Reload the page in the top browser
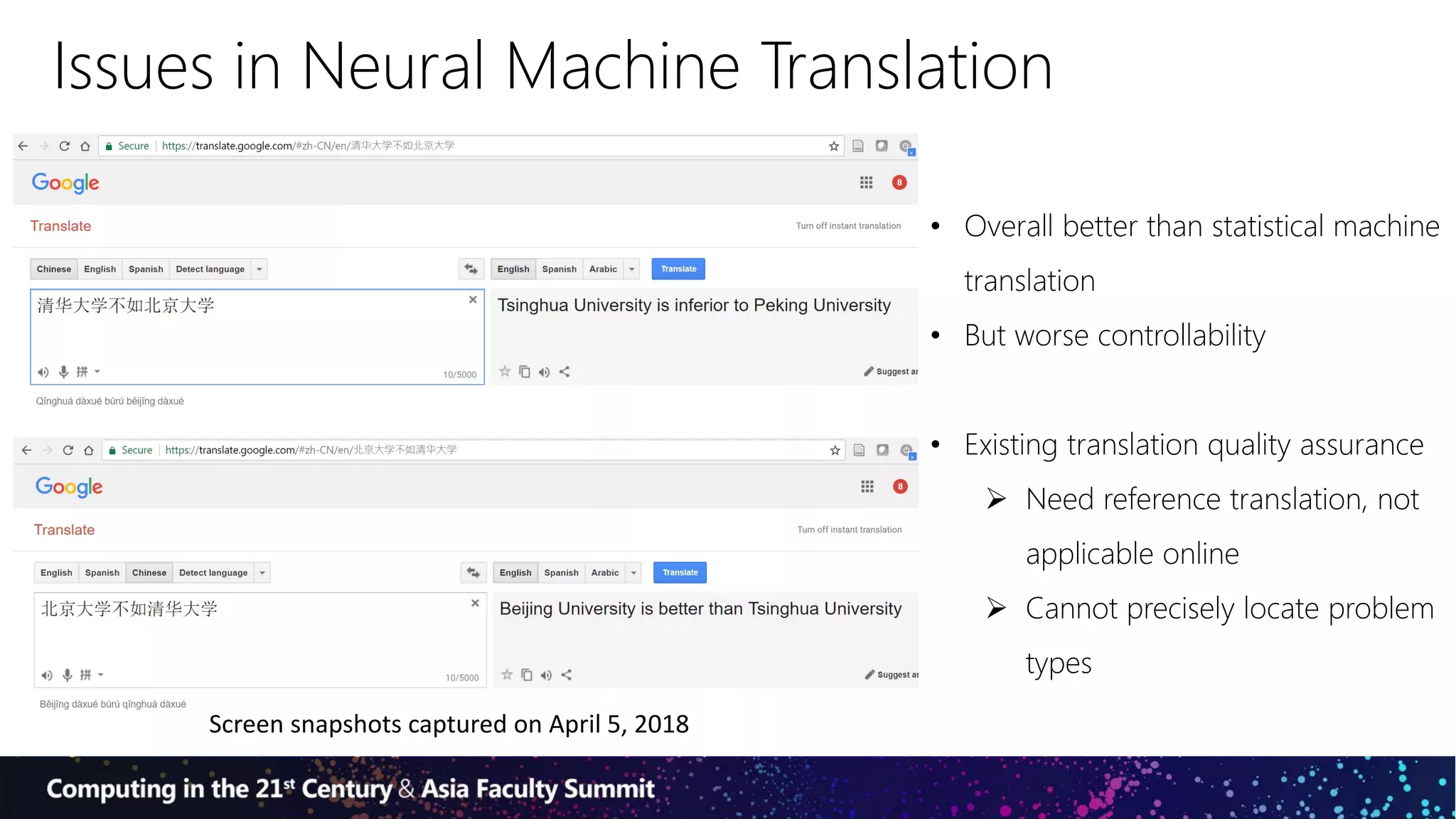Image resolution: width=1456 pixels, height=819 pixels. click(64, 146)
